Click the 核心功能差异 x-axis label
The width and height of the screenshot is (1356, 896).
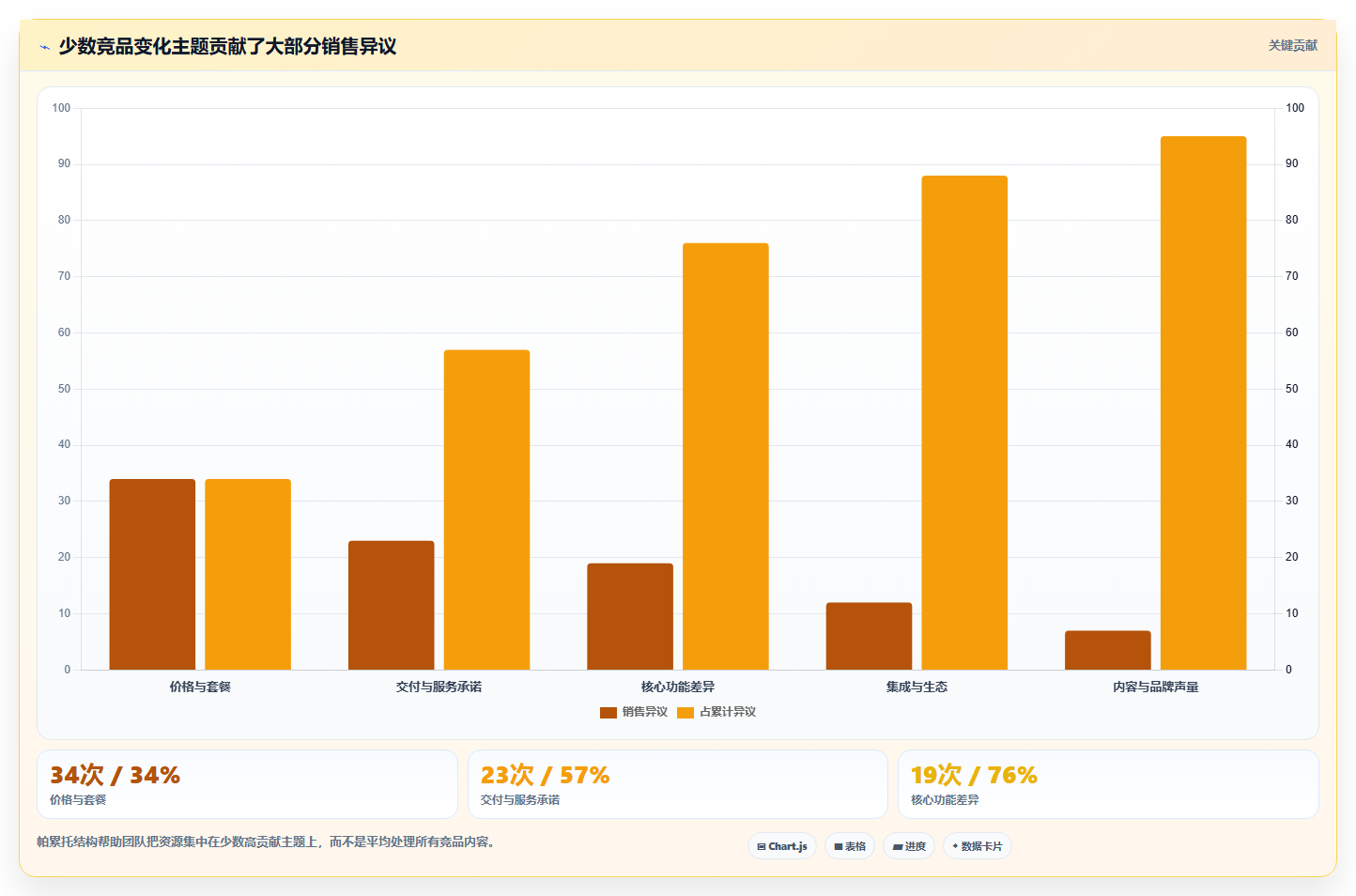pyautogui.click(x=678, y=687)
